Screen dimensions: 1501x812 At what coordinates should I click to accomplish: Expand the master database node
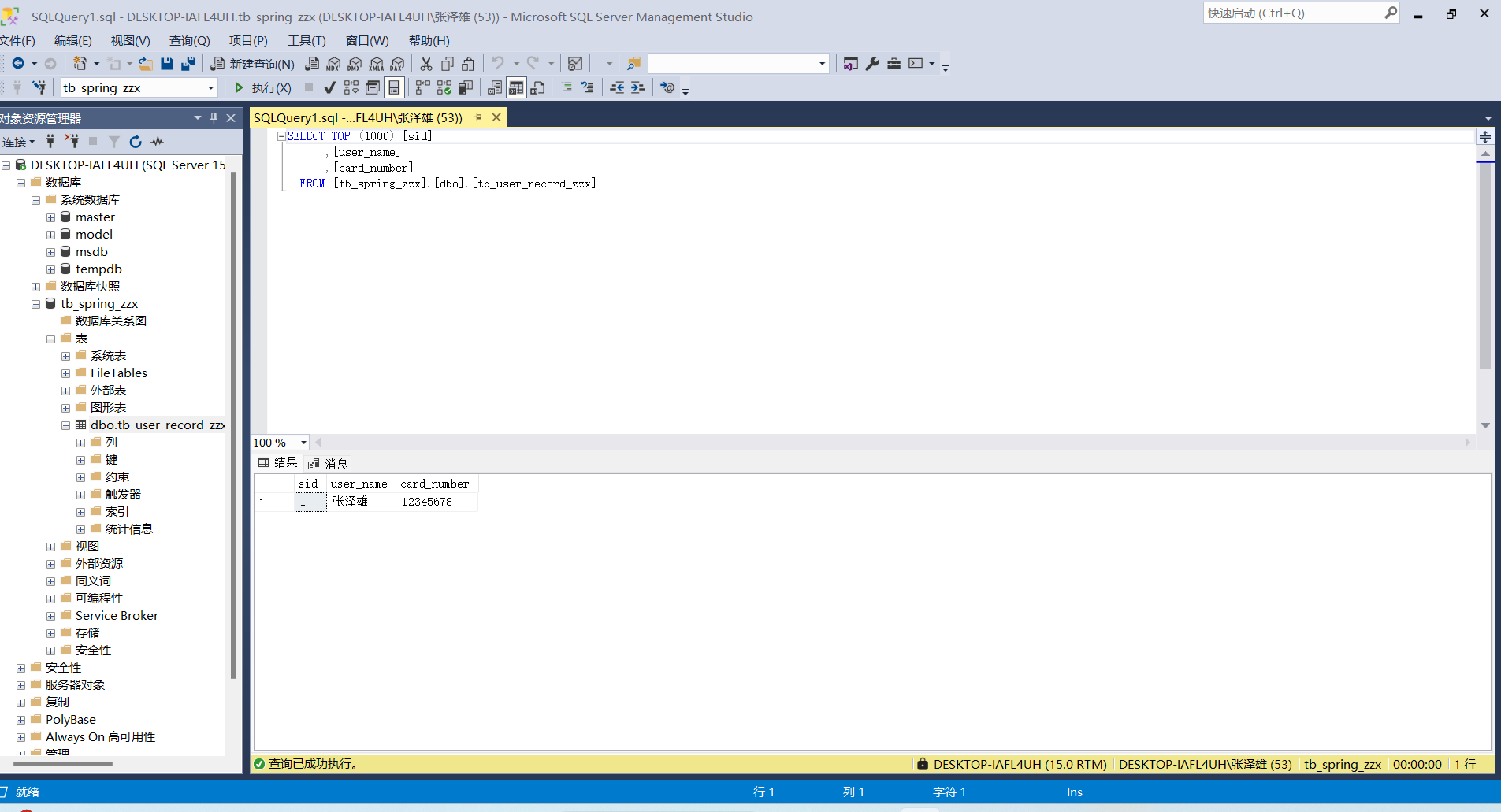[50, 217]
